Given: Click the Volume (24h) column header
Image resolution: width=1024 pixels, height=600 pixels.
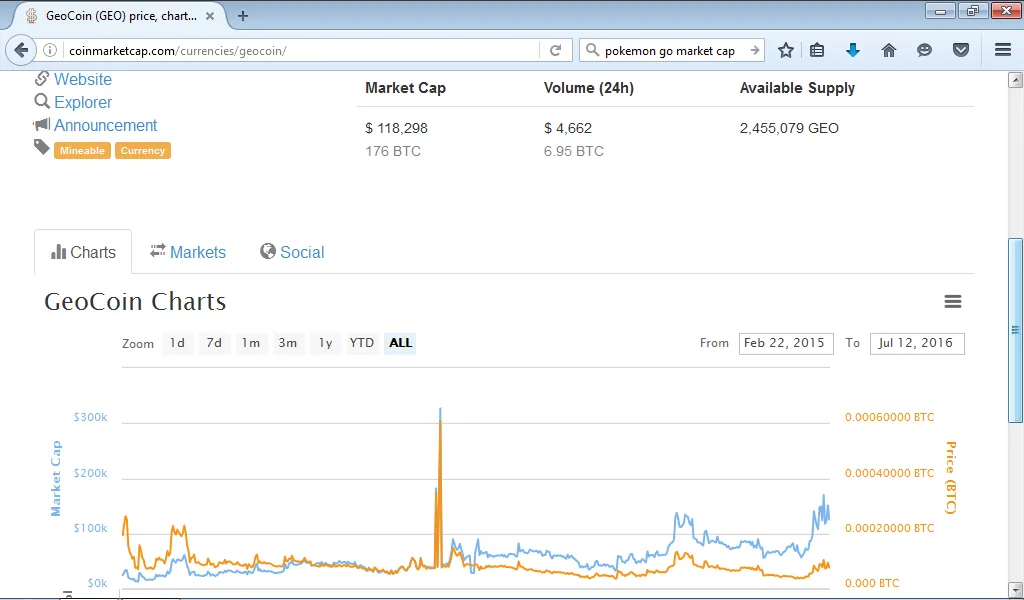Looking at the screenshot, I should [x=588, y=88].
